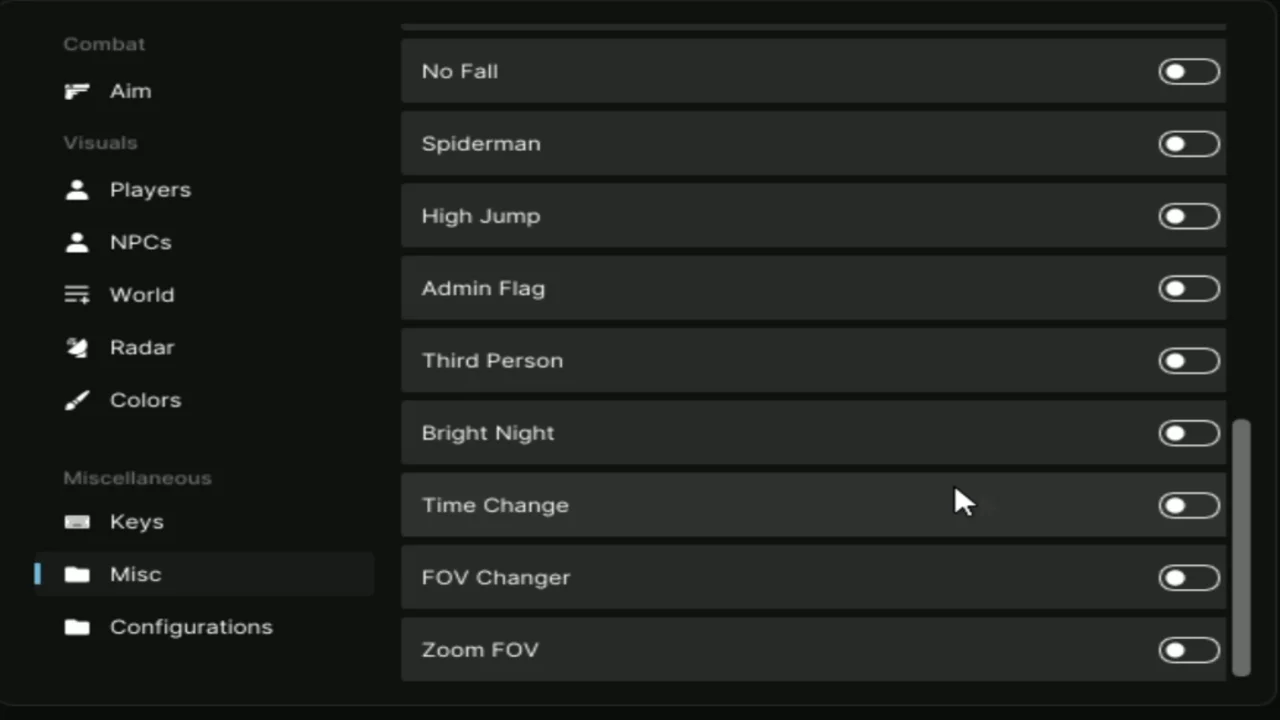Click the gun icon next to Aim

(x=77, y=91)
